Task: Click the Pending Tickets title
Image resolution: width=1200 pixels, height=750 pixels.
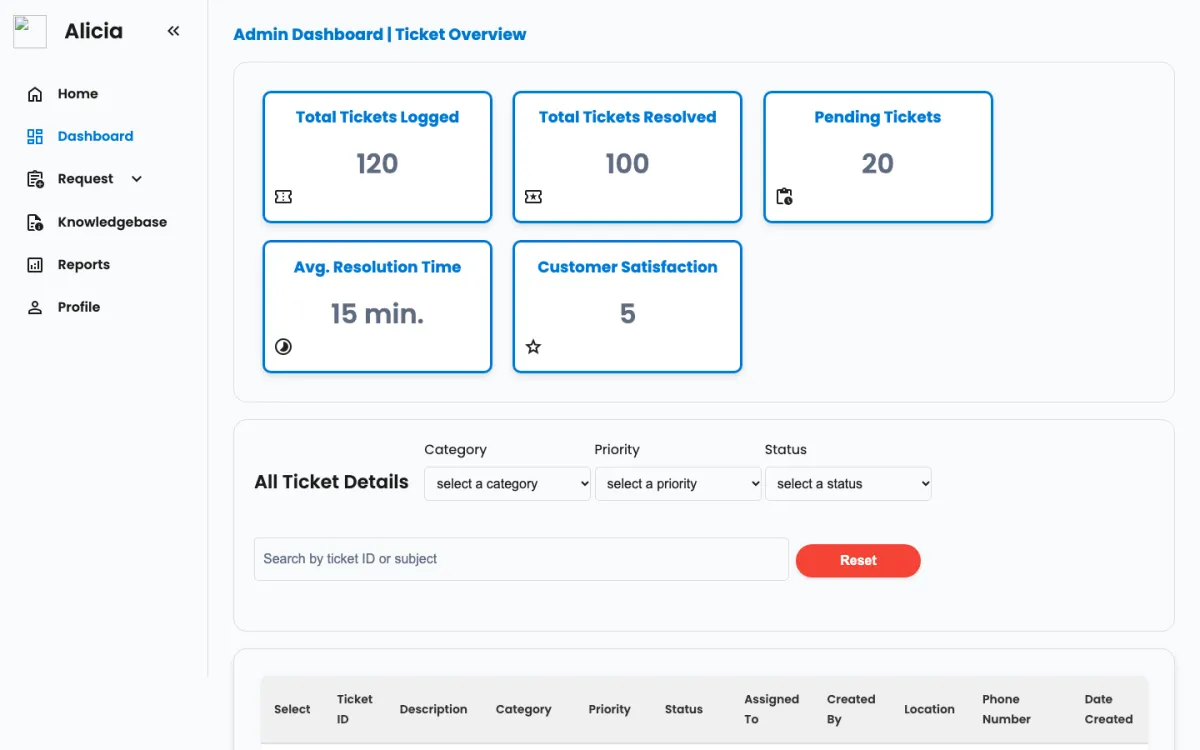Action: (877, 117)
